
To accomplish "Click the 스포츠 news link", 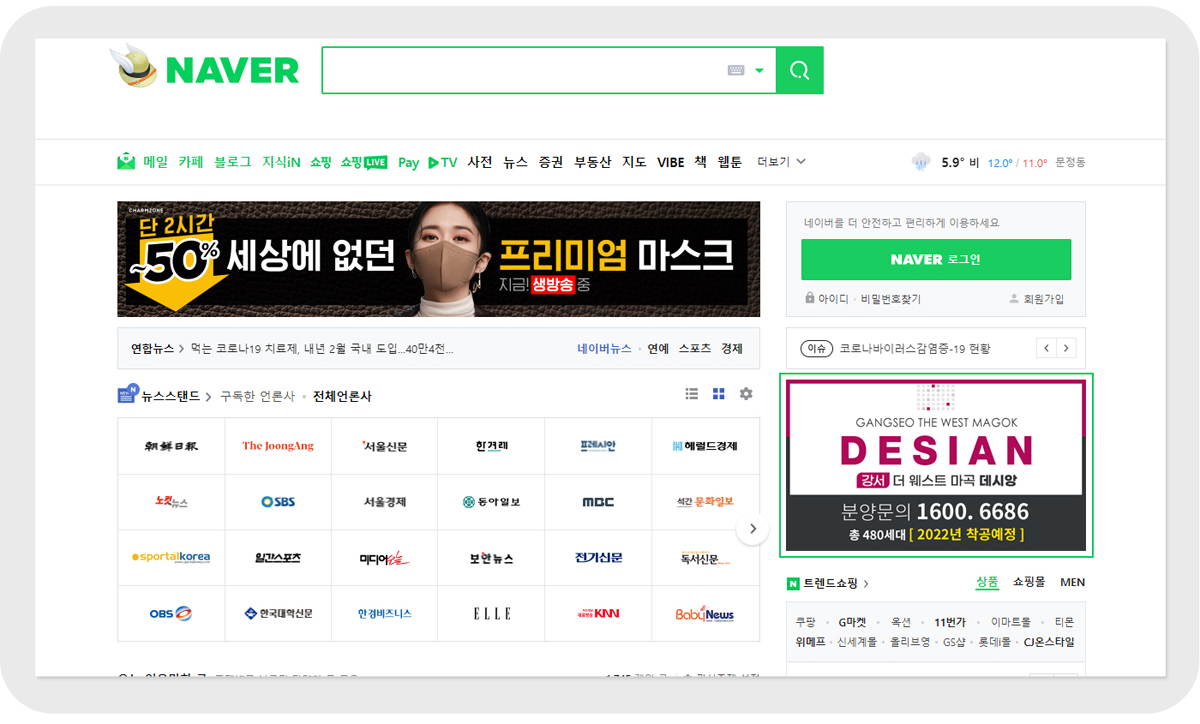I will click(695, 349).
